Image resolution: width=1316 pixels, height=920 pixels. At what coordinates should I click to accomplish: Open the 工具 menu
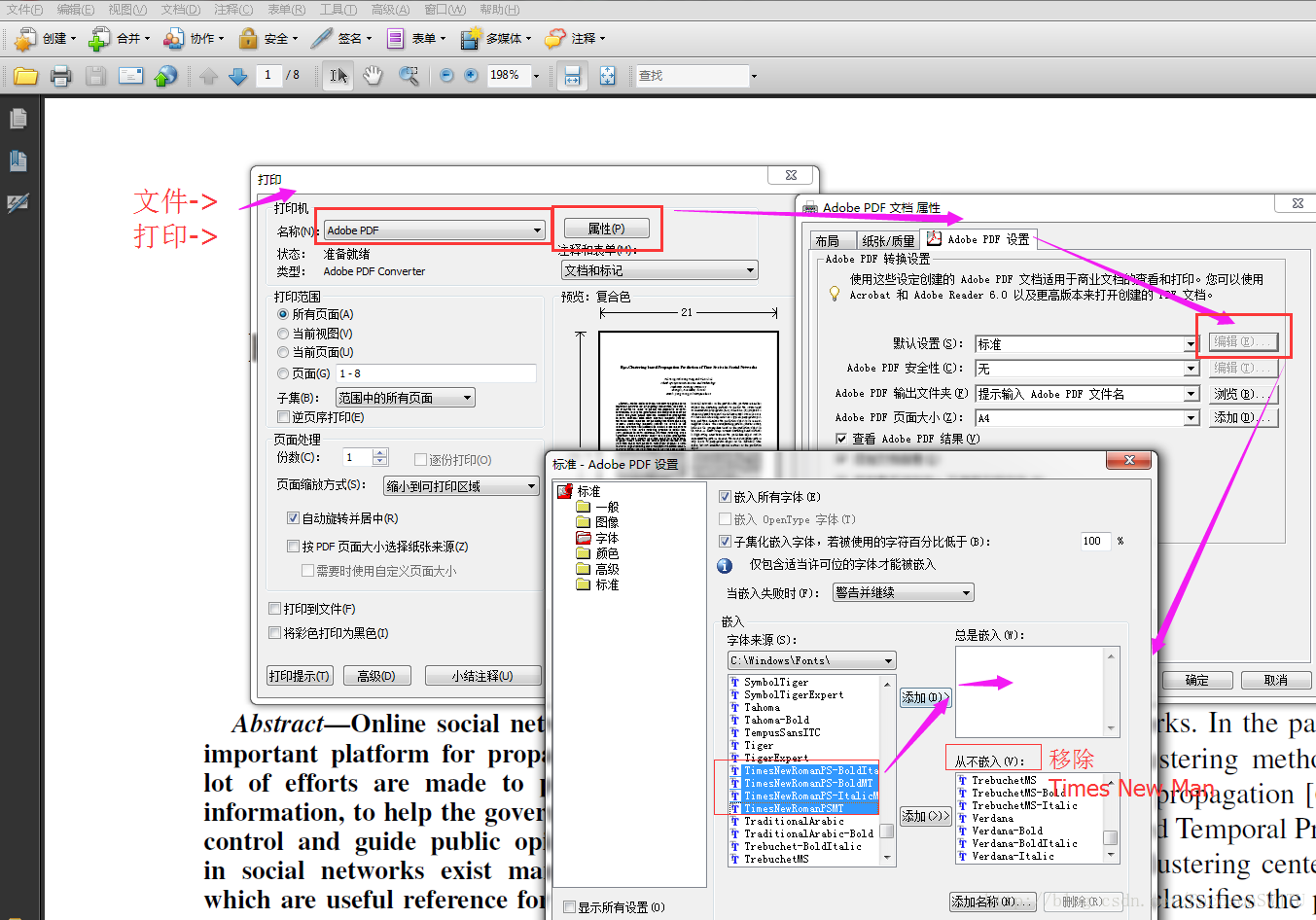click(338, 10)
